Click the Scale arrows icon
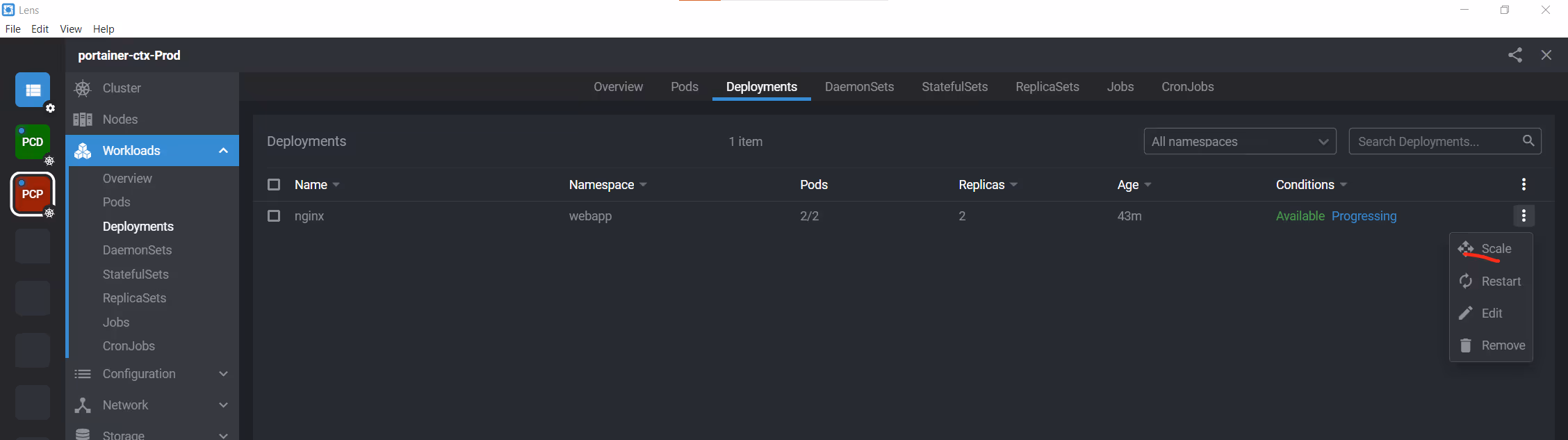The image size is (1568, 440). [1466, 248]
